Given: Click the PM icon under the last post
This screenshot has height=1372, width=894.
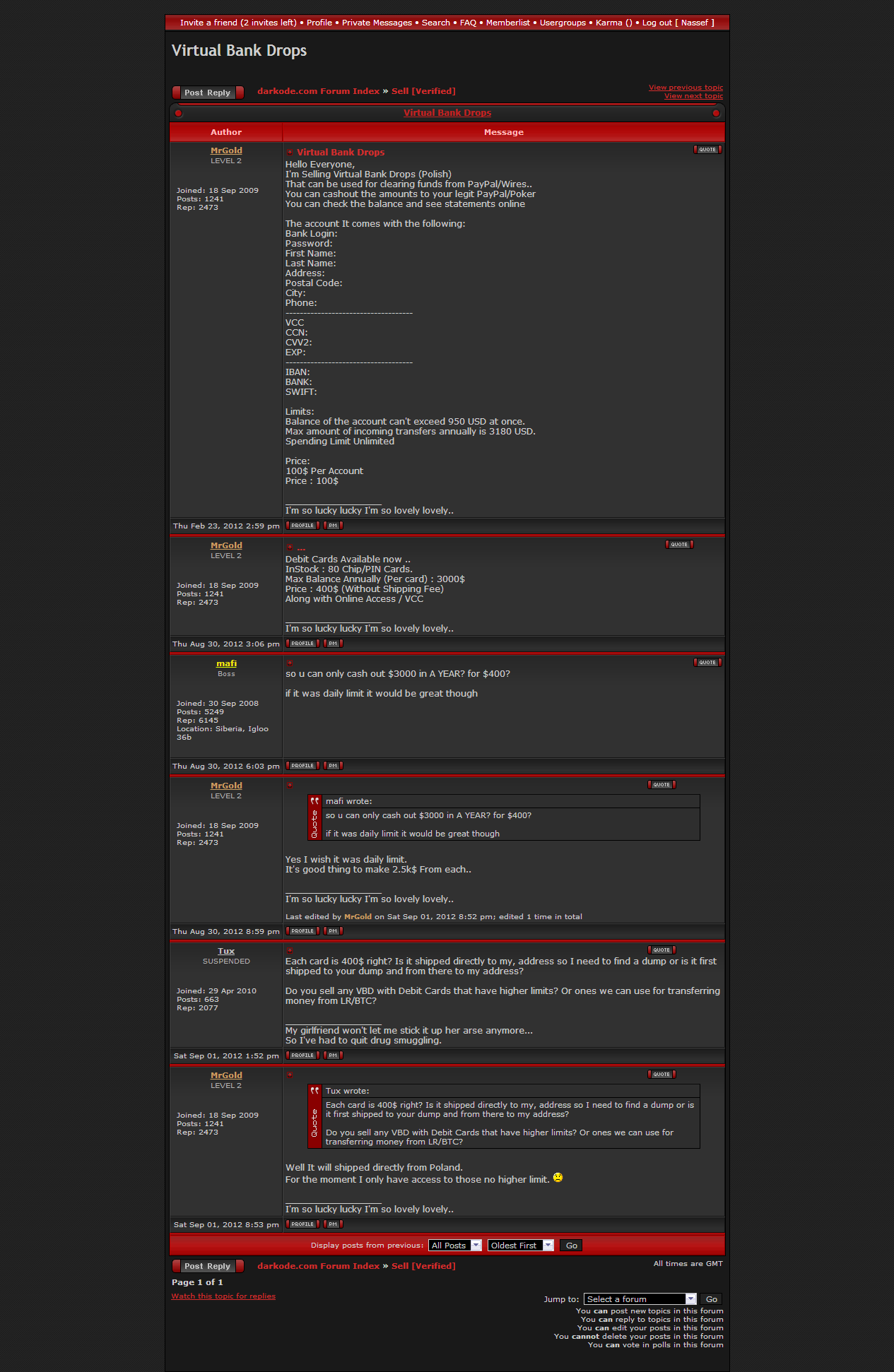Looking at the screenshot, I should click(333, 1224).
